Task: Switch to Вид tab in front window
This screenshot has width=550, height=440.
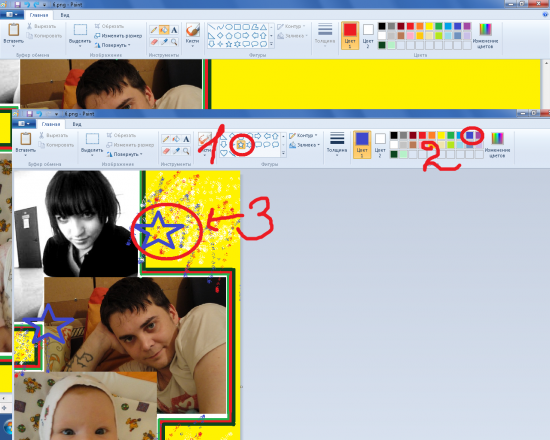Action: tap(77, 124)
